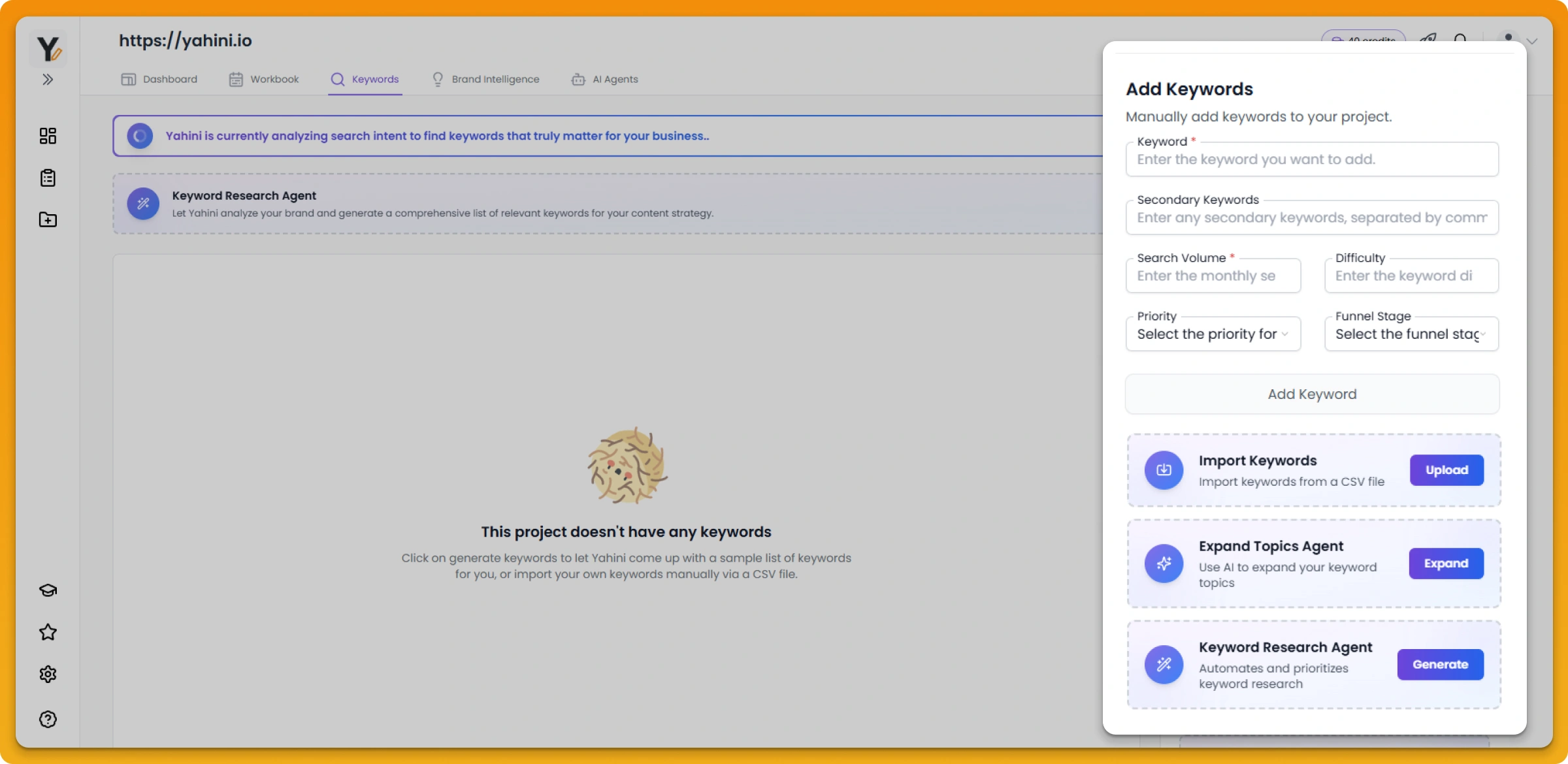Screen dimensions: 1568x764
Task: Click the 40 credits badge
Action: point(1363,39)
